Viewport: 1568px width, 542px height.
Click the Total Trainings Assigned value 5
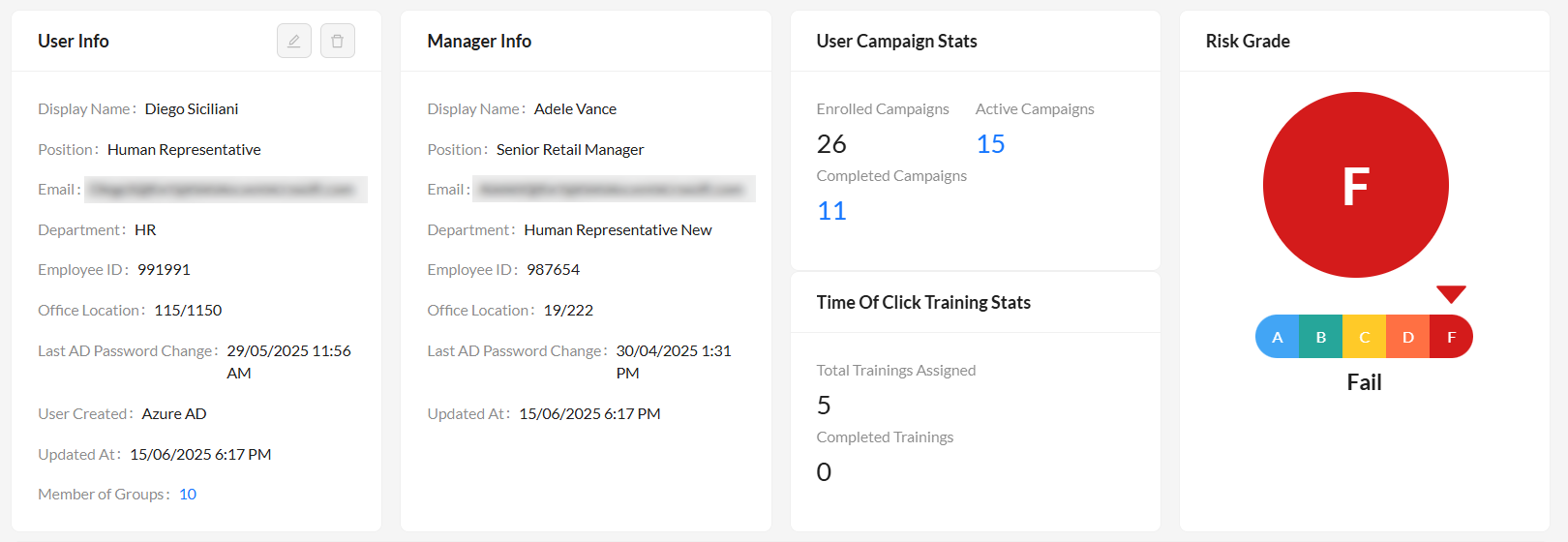point(824,405)
